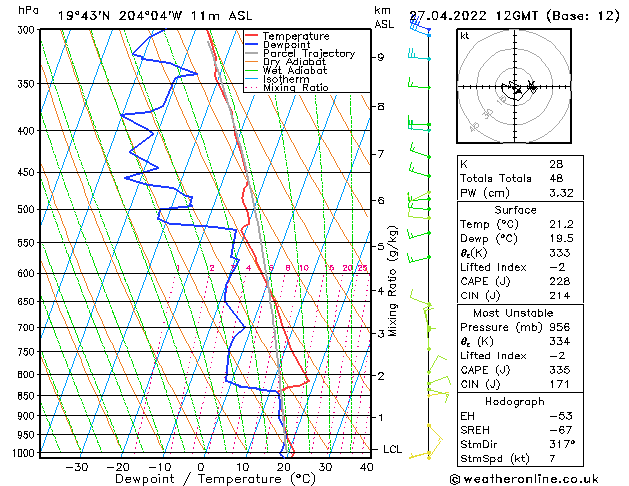Click the 450 hPa pressure label
The height and width of the screenshot is (486, 629).
(28, 172)
